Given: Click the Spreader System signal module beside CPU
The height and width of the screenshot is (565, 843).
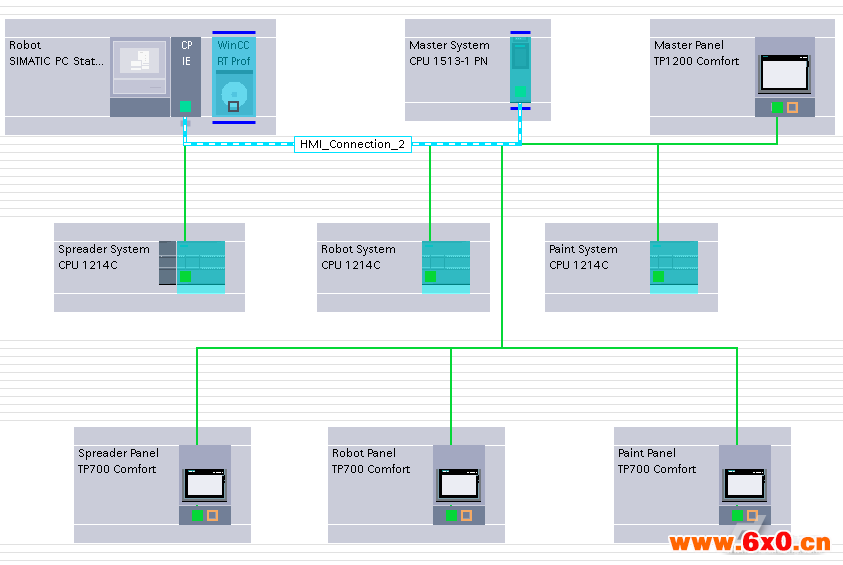Looking at the screenshot, I should point(167,263).
